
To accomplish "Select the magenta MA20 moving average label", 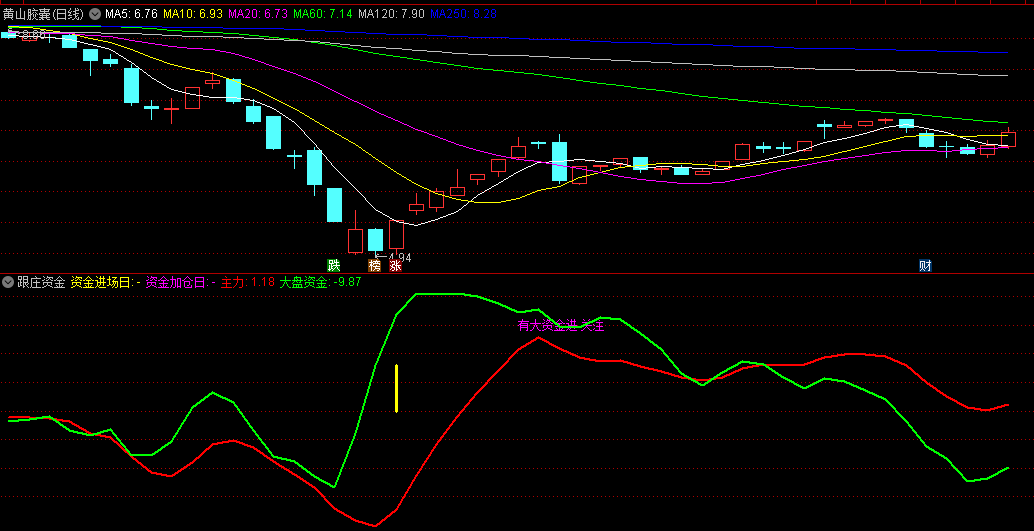I will (258, 14).
